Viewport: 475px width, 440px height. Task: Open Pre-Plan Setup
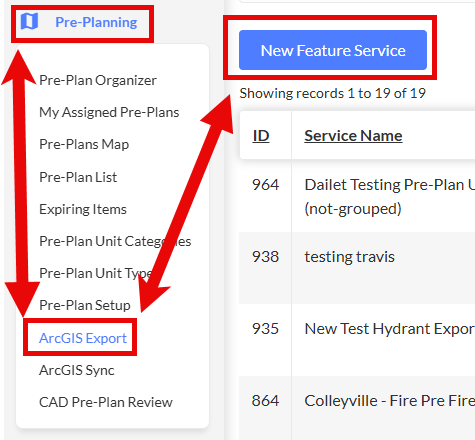point(85,305)
